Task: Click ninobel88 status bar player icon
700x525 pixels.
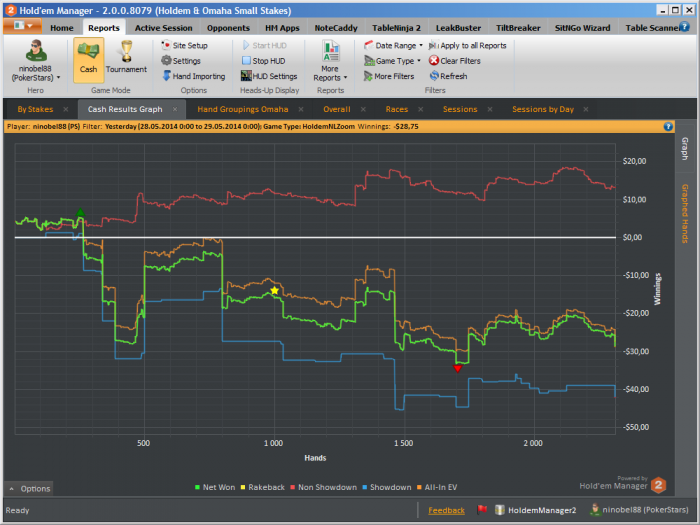Action: pos(595,509)
